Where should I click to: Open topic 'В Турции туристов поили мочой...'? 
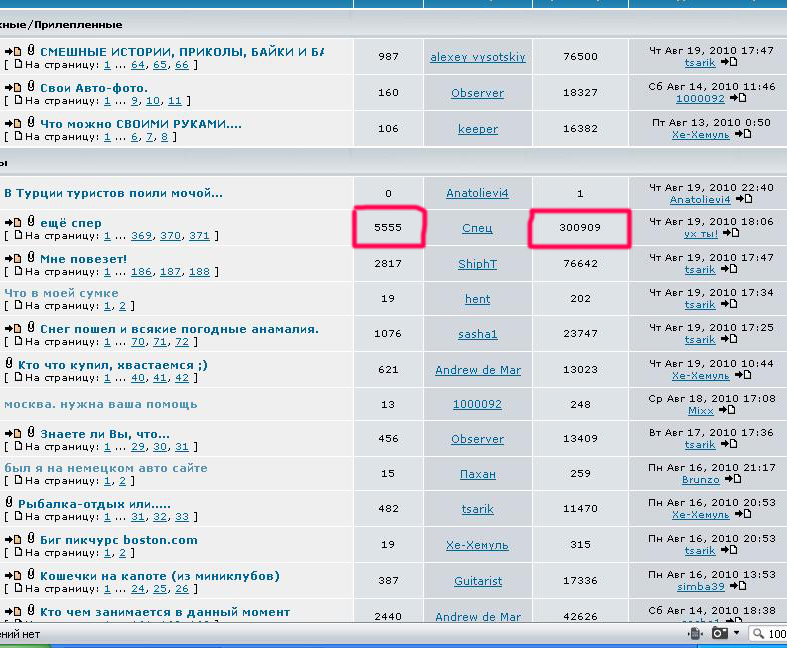(113, 193)
